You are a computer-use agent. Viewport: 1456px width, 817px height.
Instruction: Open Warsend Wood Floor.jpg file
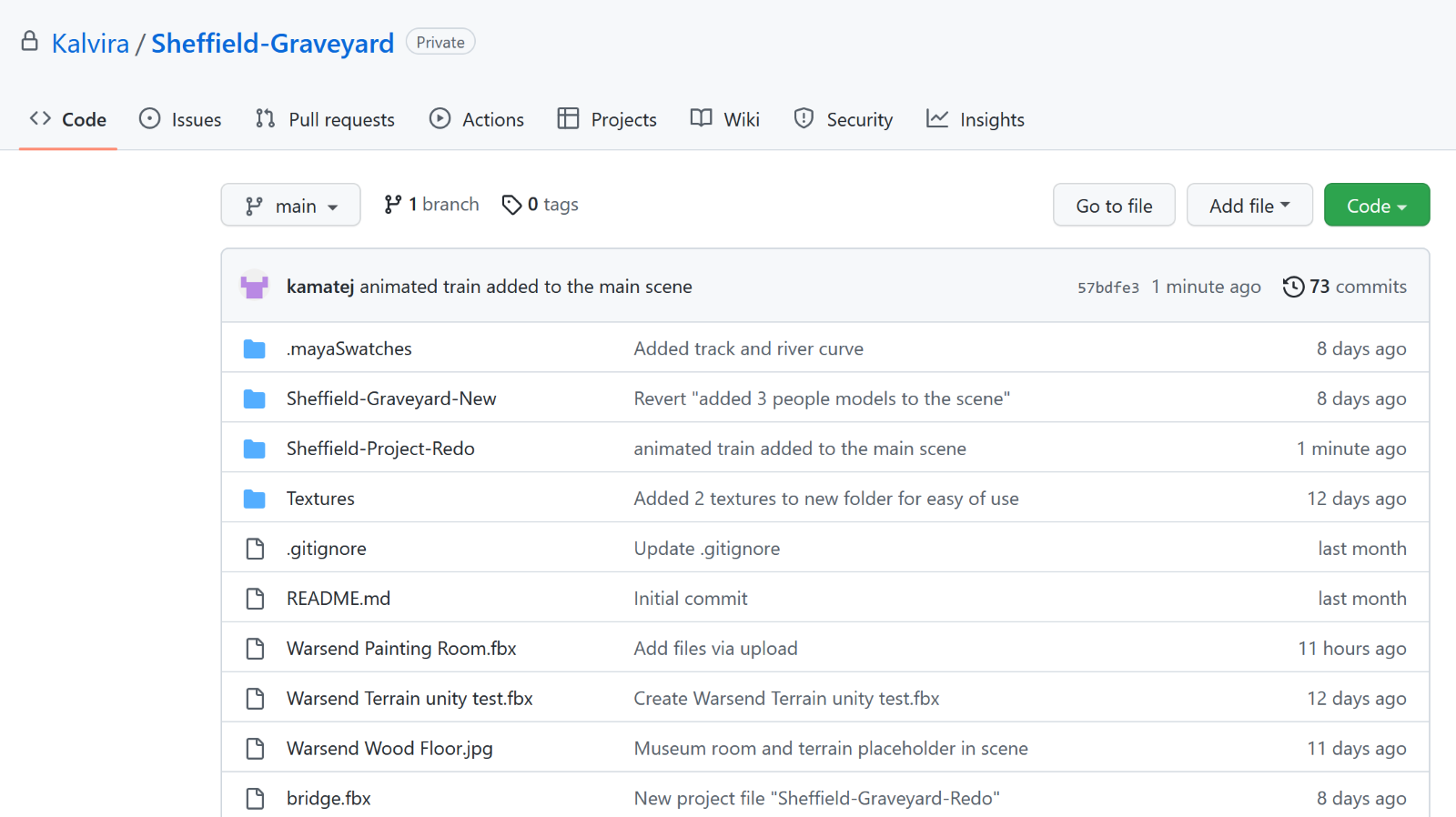tap(389, 749)
